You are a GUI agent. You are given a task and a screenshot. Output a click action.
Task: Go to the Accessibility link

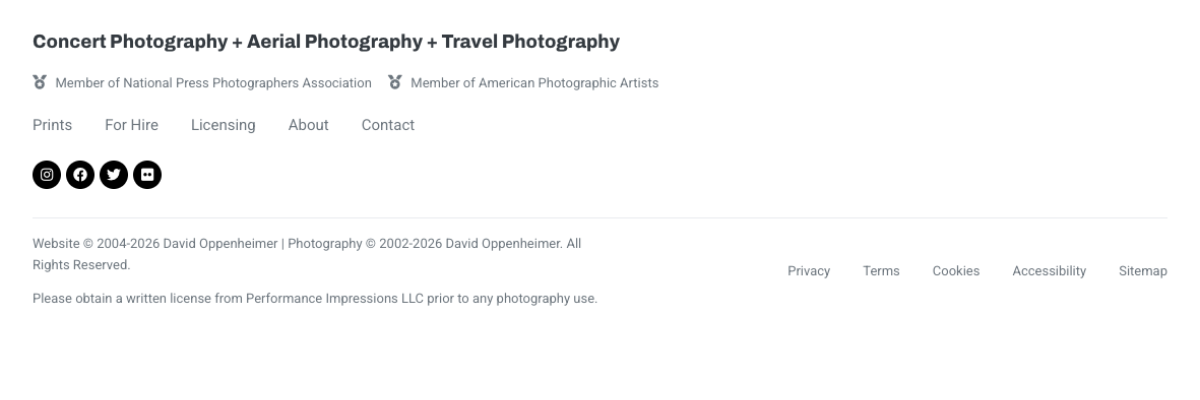point(1049,271)
